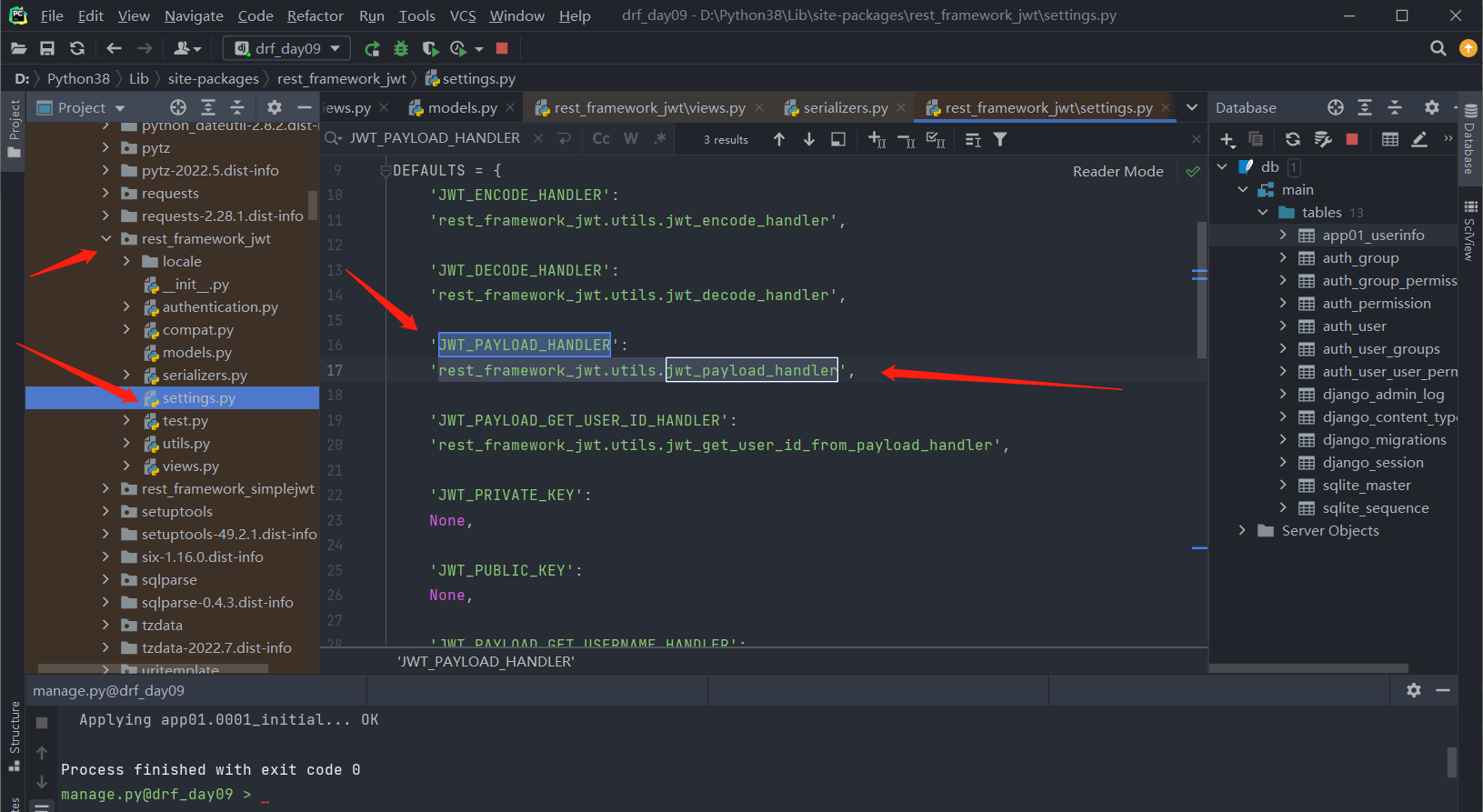Viewport: 1483px width, 812px height.
Task: Toggle Match Case (Cc) in find bar
Action: point(601,138)
